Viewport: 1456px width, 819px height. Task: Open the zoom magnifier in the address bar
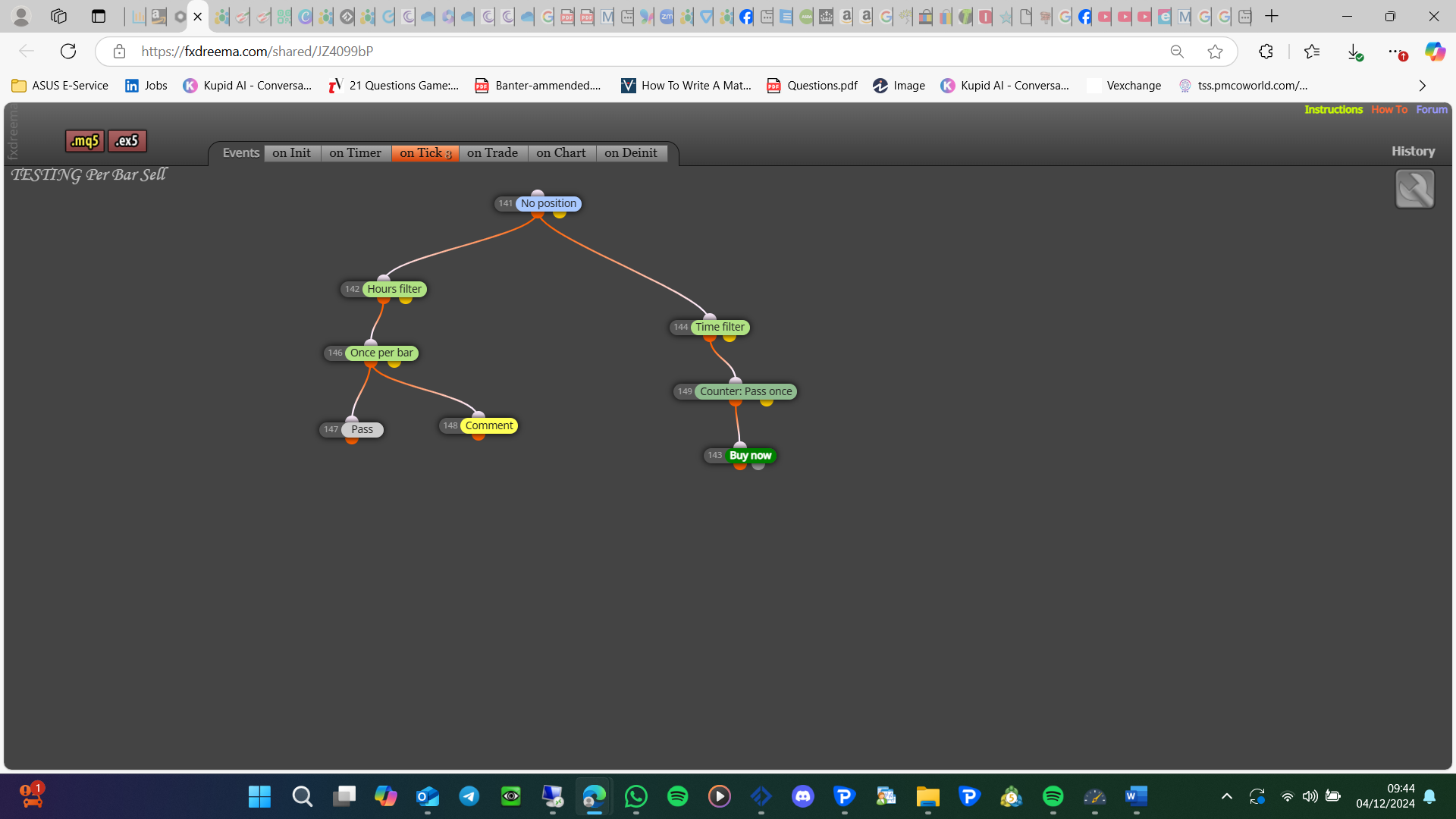[x=1177, y=52]
